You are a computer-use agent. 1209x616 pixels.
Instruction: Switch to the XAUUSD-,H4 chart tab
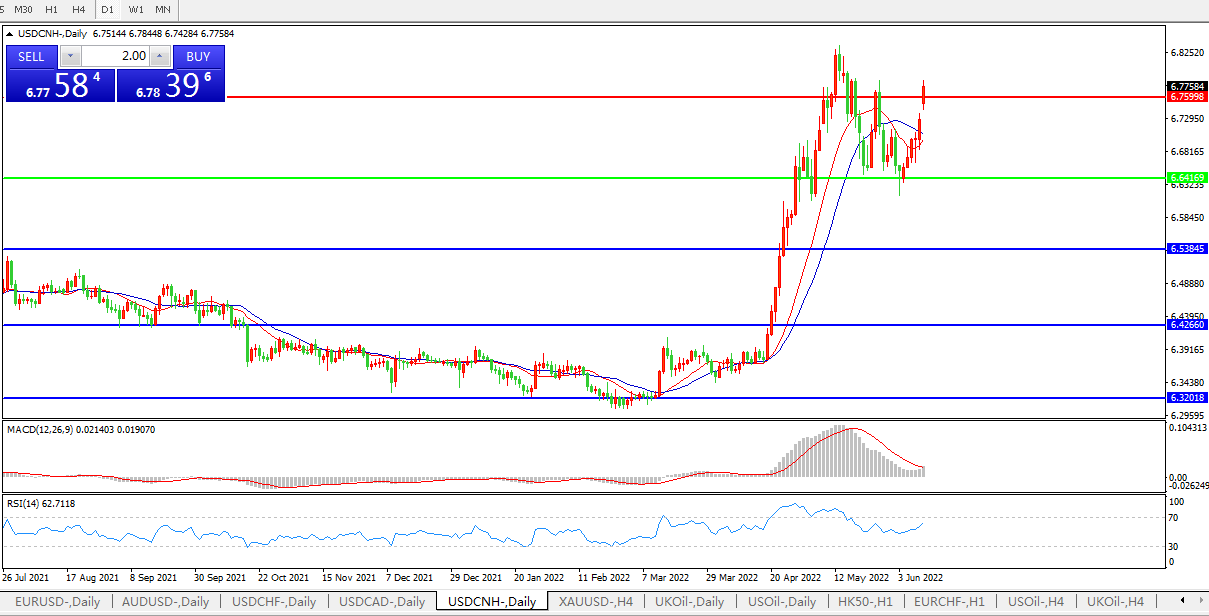[x=596, y=602]
